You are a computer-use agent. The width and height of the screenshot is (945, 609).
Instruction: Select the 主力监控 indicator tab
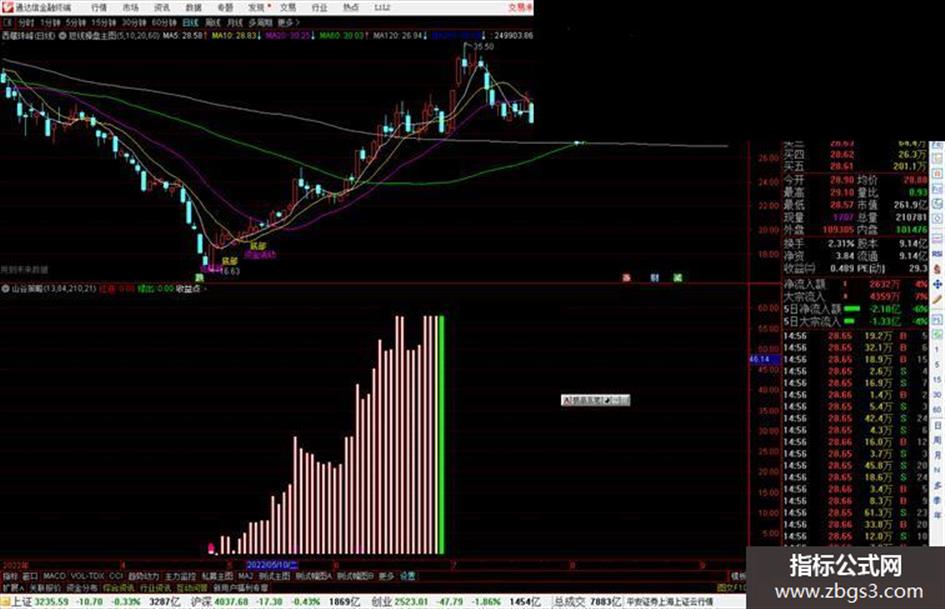coord(180,576)
